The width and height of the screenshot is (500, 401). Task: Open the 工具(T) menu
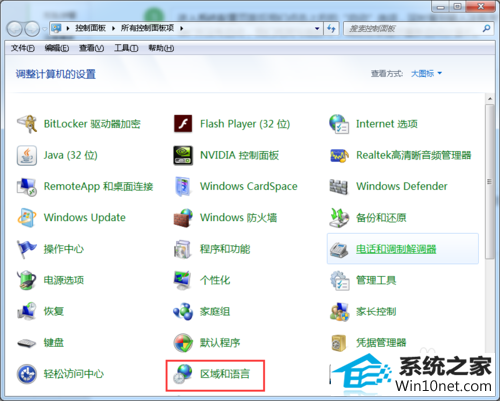tap(126, 48)
